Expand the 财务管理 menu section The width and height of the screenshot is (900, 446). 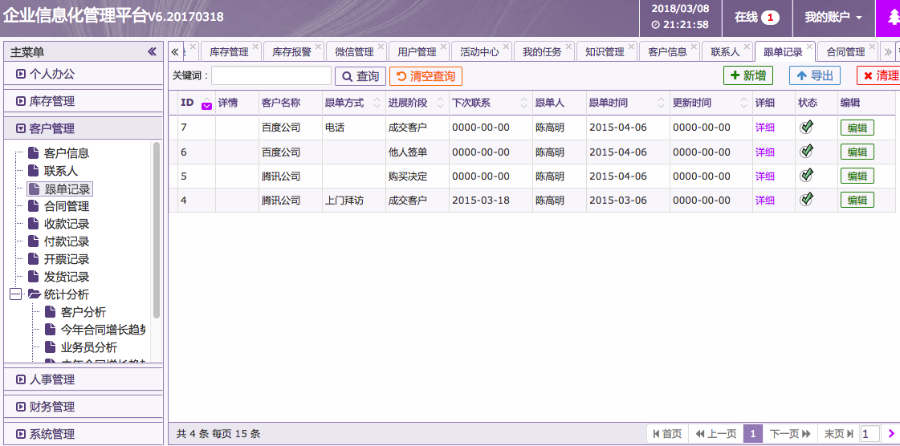tap(83, 407)
